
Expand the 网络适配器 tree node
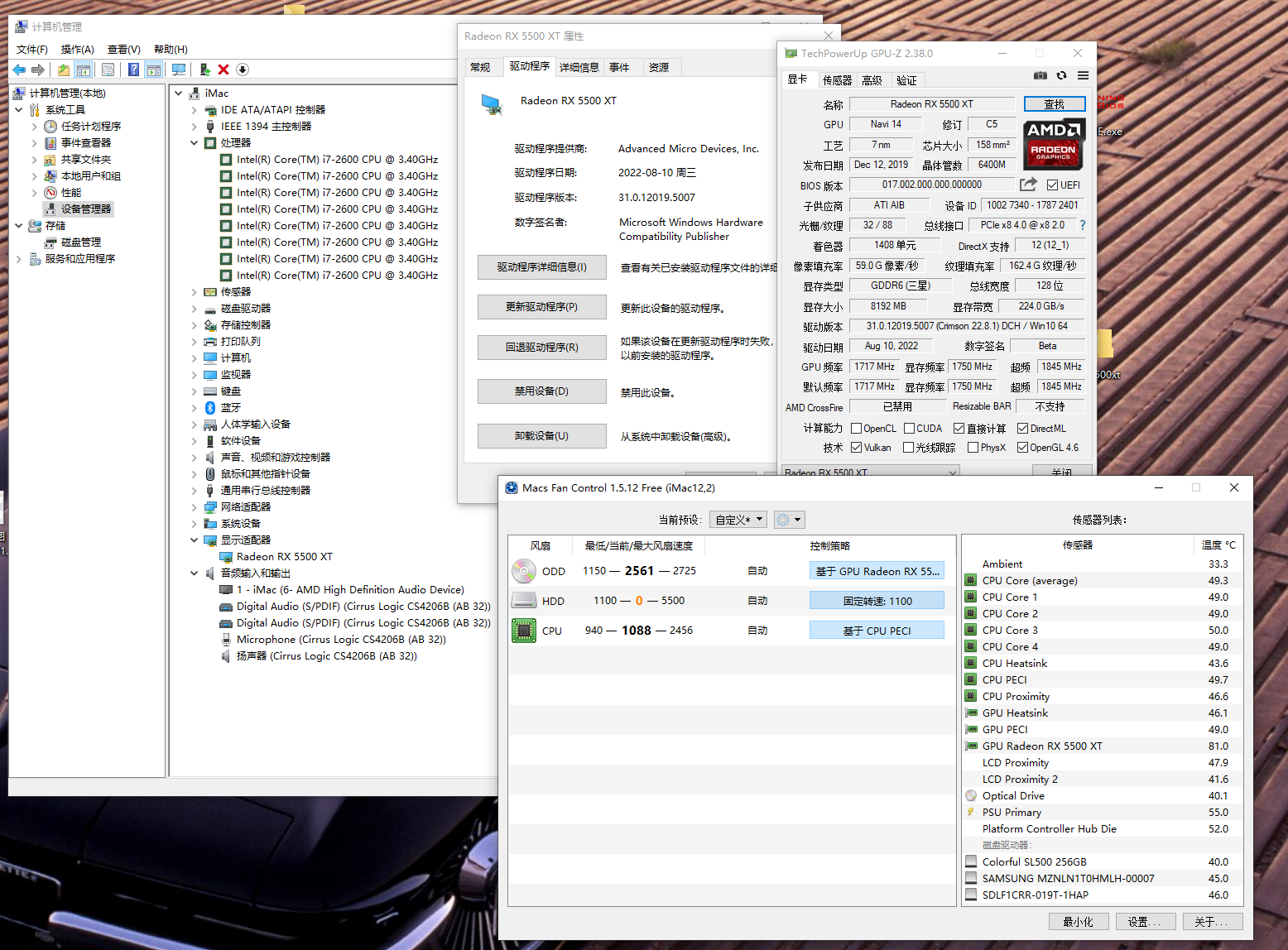[195, 507]
